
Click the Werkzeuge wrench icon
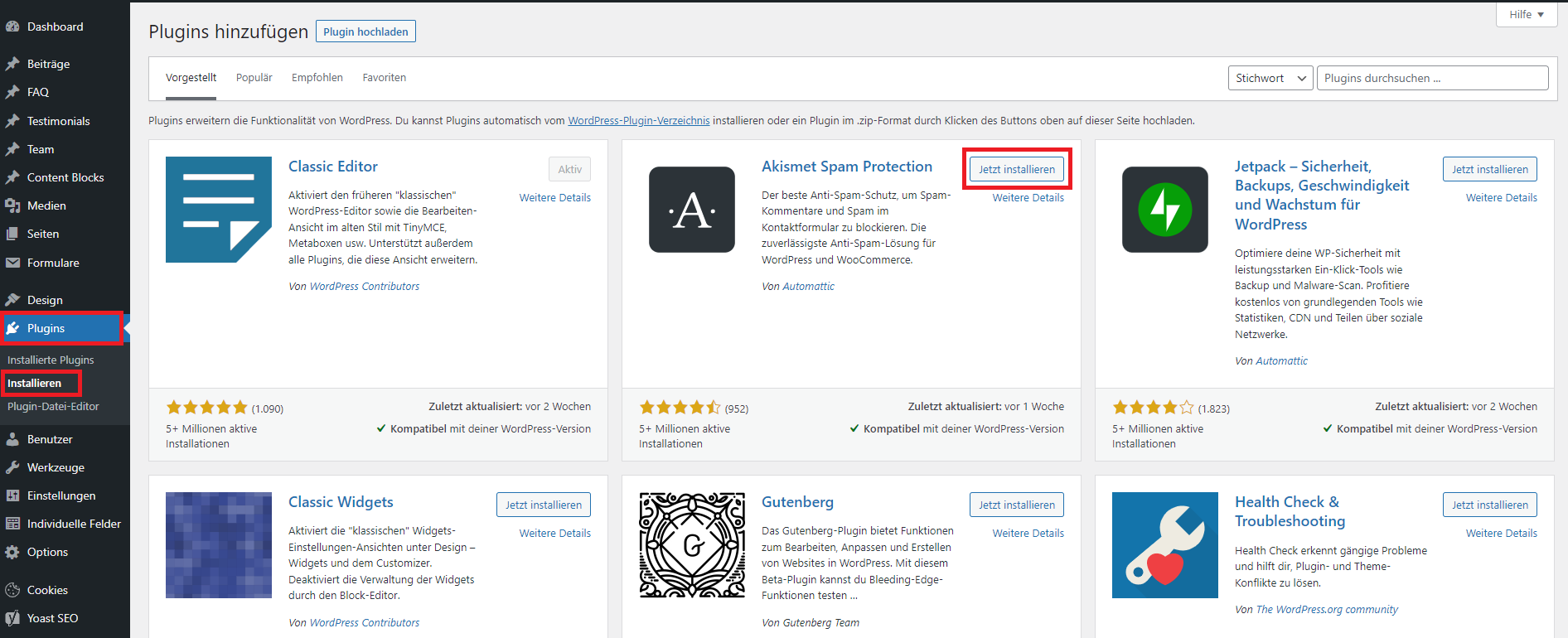12,467
